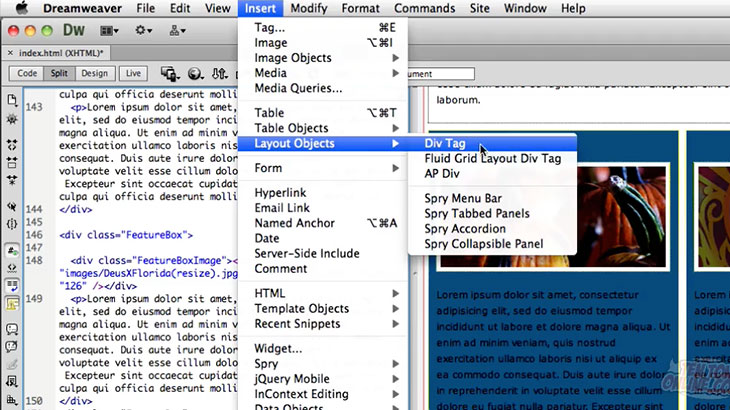Image resolution: width=730 pixels, height=410 pixels.
Task: Select Tag... from Insert menu
Action: (x=323, y=28)
